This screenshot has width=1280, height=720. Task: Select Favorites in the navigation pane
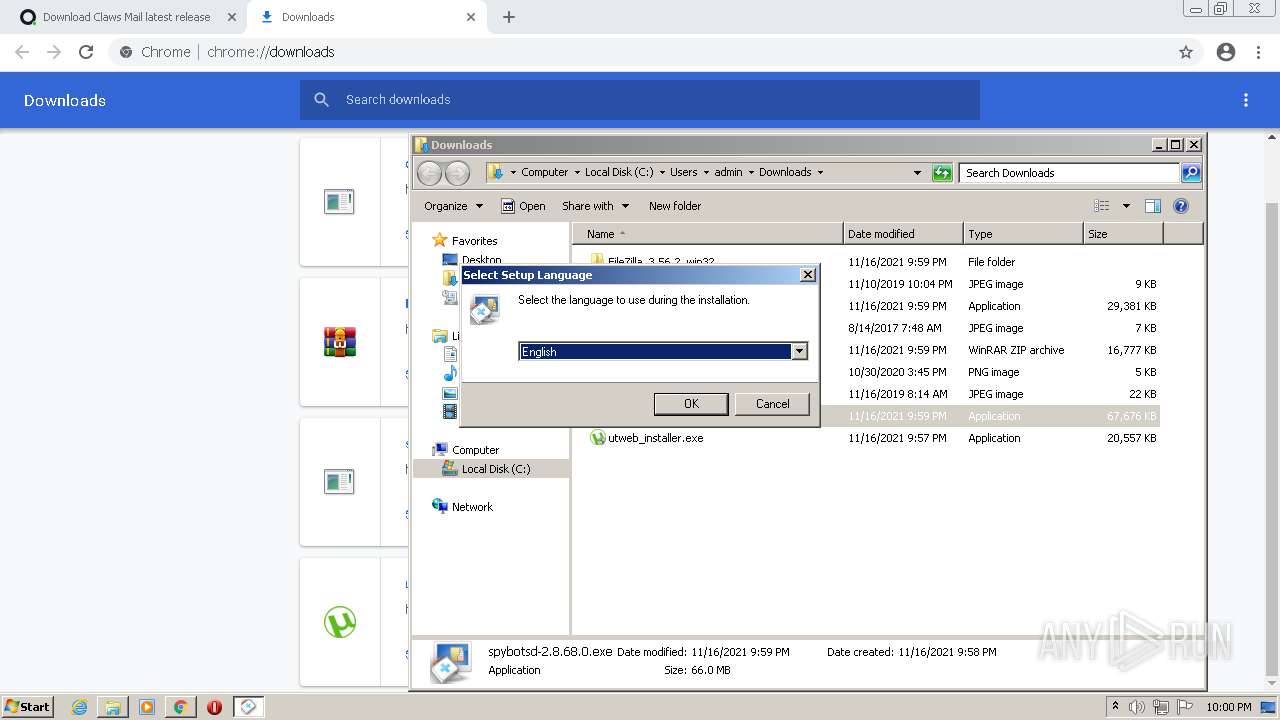coord(474,241)
